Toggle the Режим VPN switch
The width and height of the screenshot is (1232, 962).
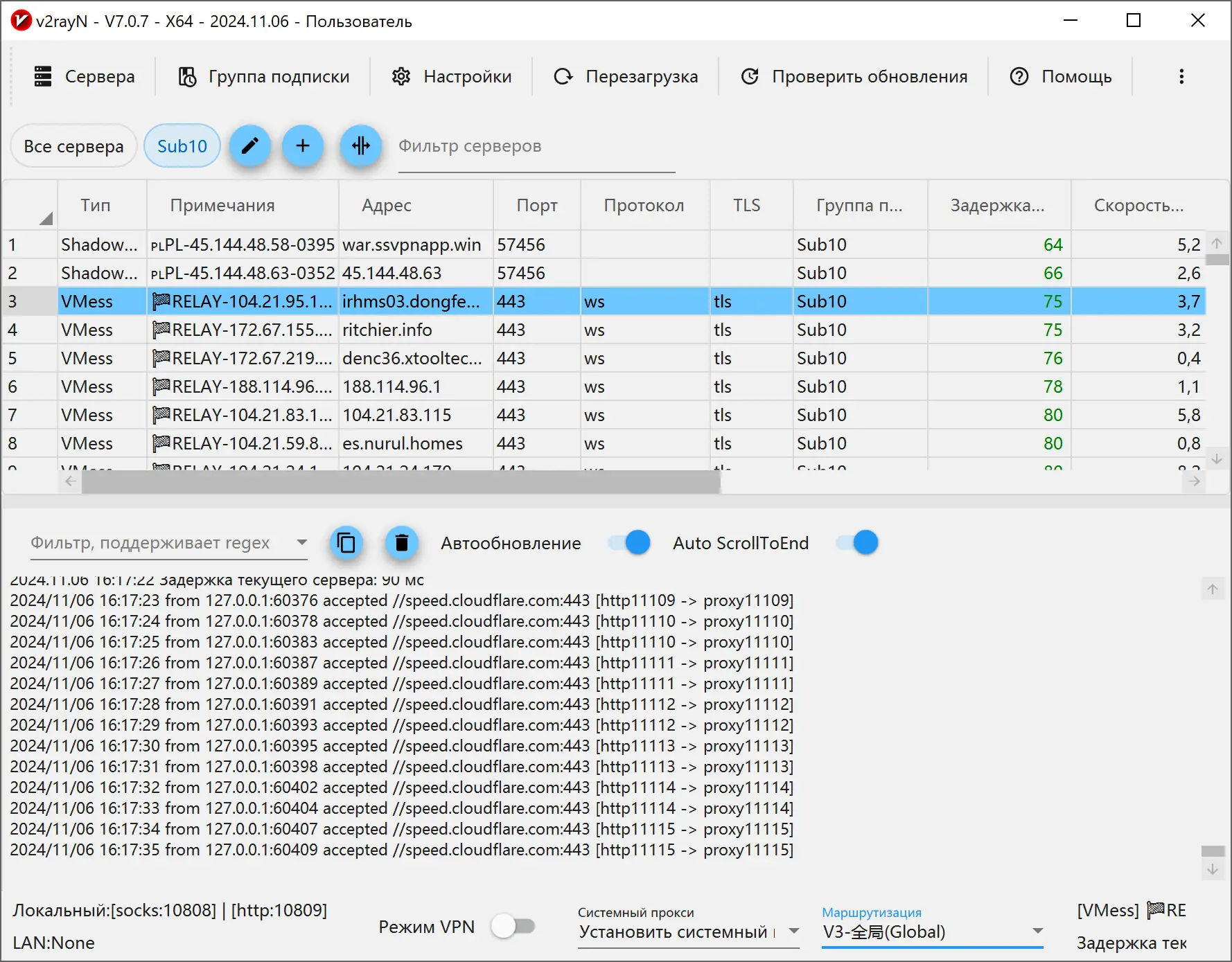(x=513, y=926)
